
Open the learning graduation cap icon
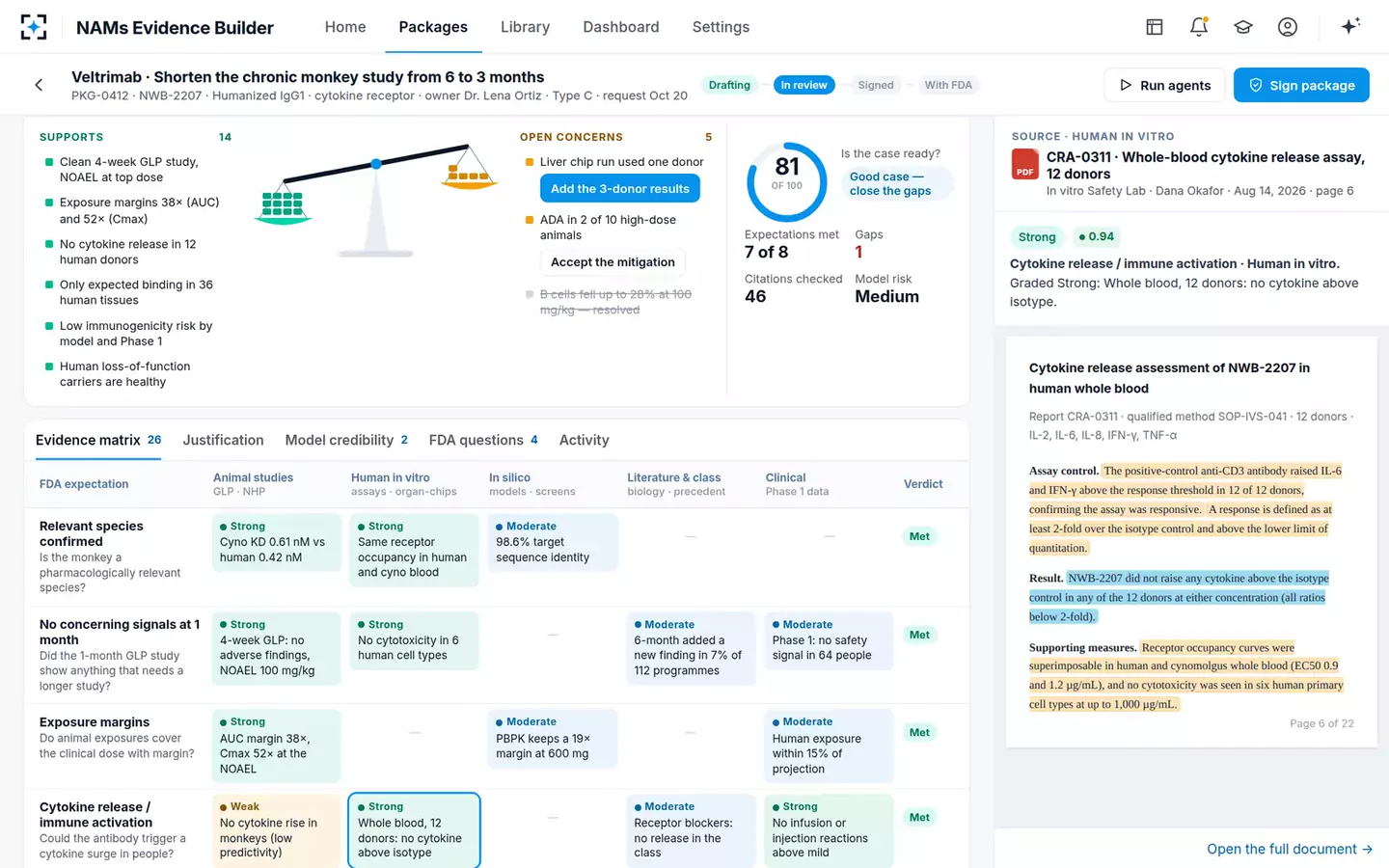click(x=1243, y=27)
